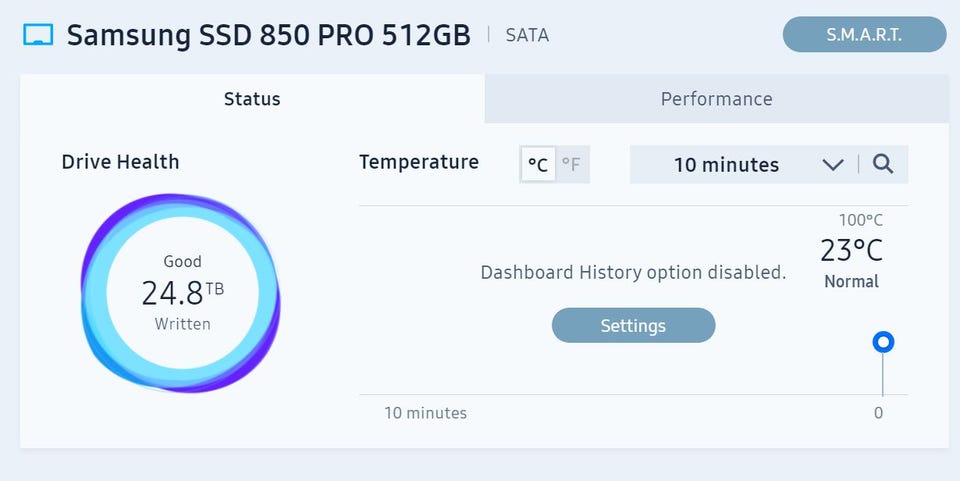Open the Status tab

(252, 99)
